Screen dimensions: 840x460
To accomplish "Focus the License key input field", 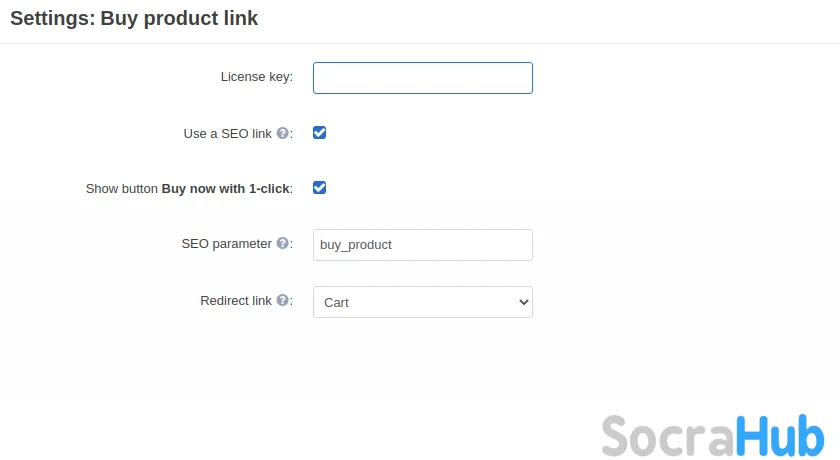I will 422,78.
